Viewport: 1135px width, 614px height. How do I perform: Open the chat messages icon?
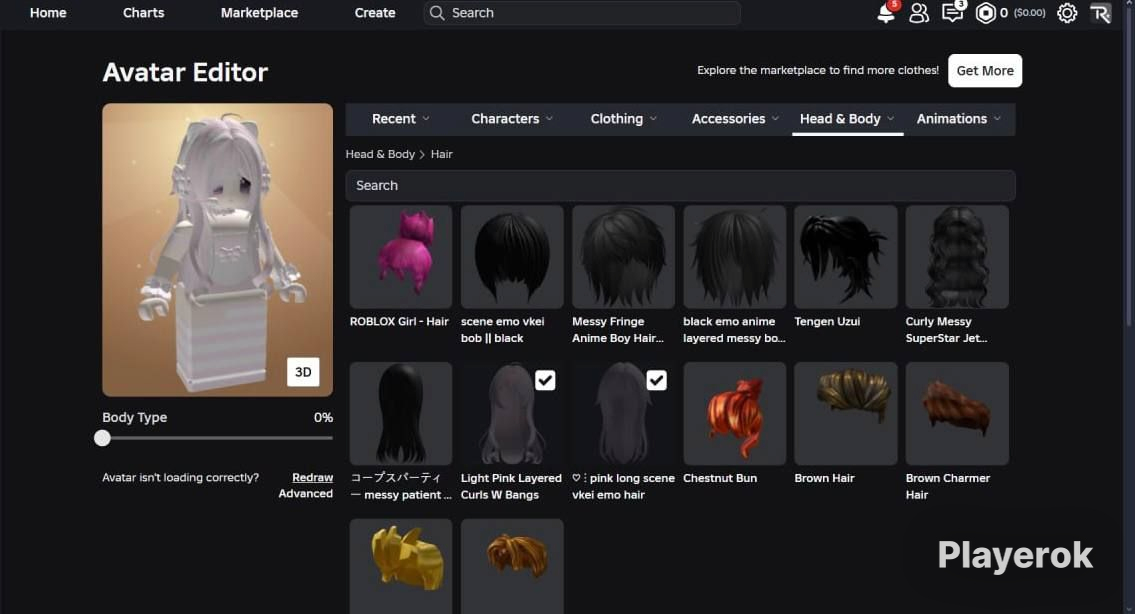pyautogui.click(x=953, y=12)
